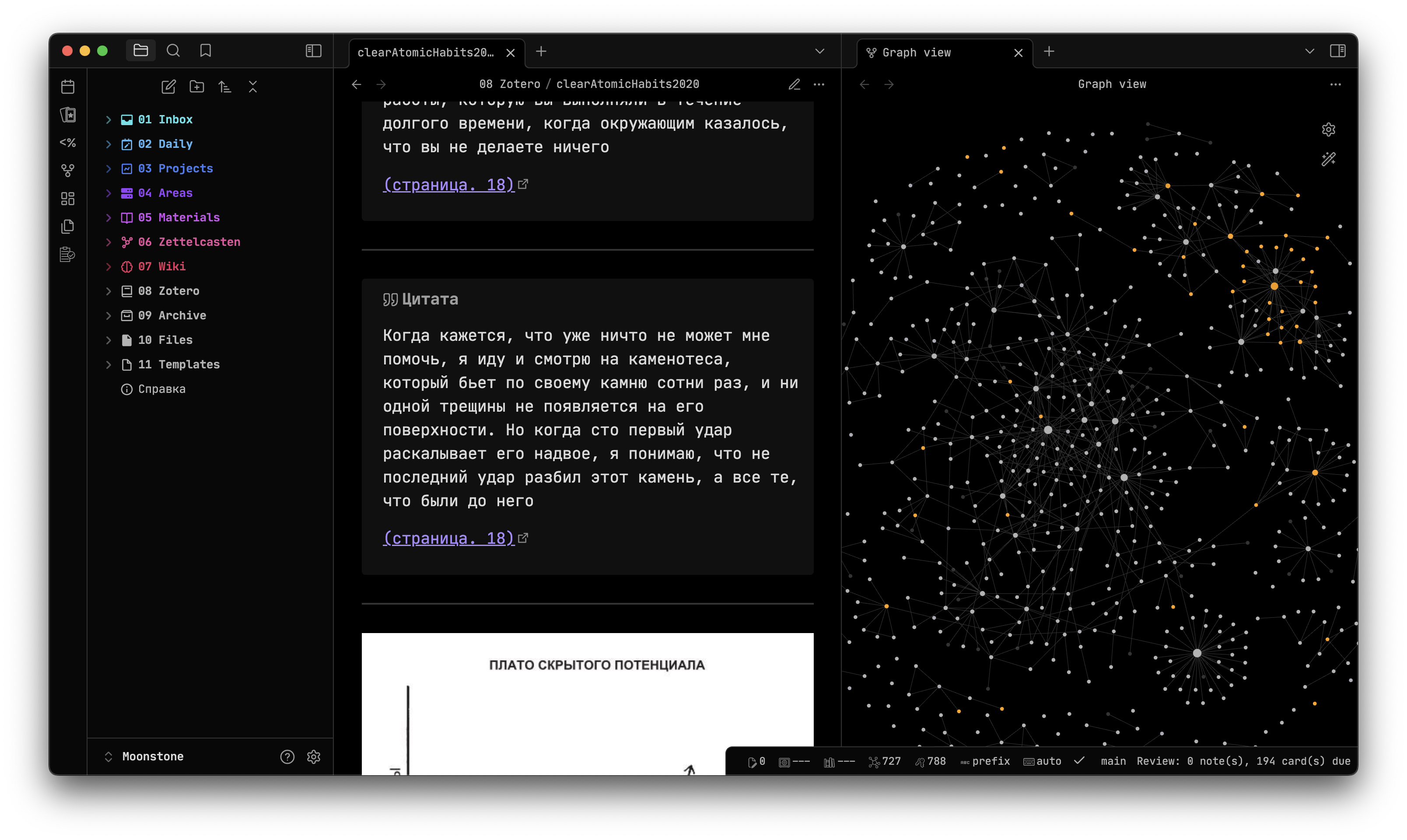Open the tab list dropdown chevron
The width and height of the screenshot is (1407, 840).
819,51
